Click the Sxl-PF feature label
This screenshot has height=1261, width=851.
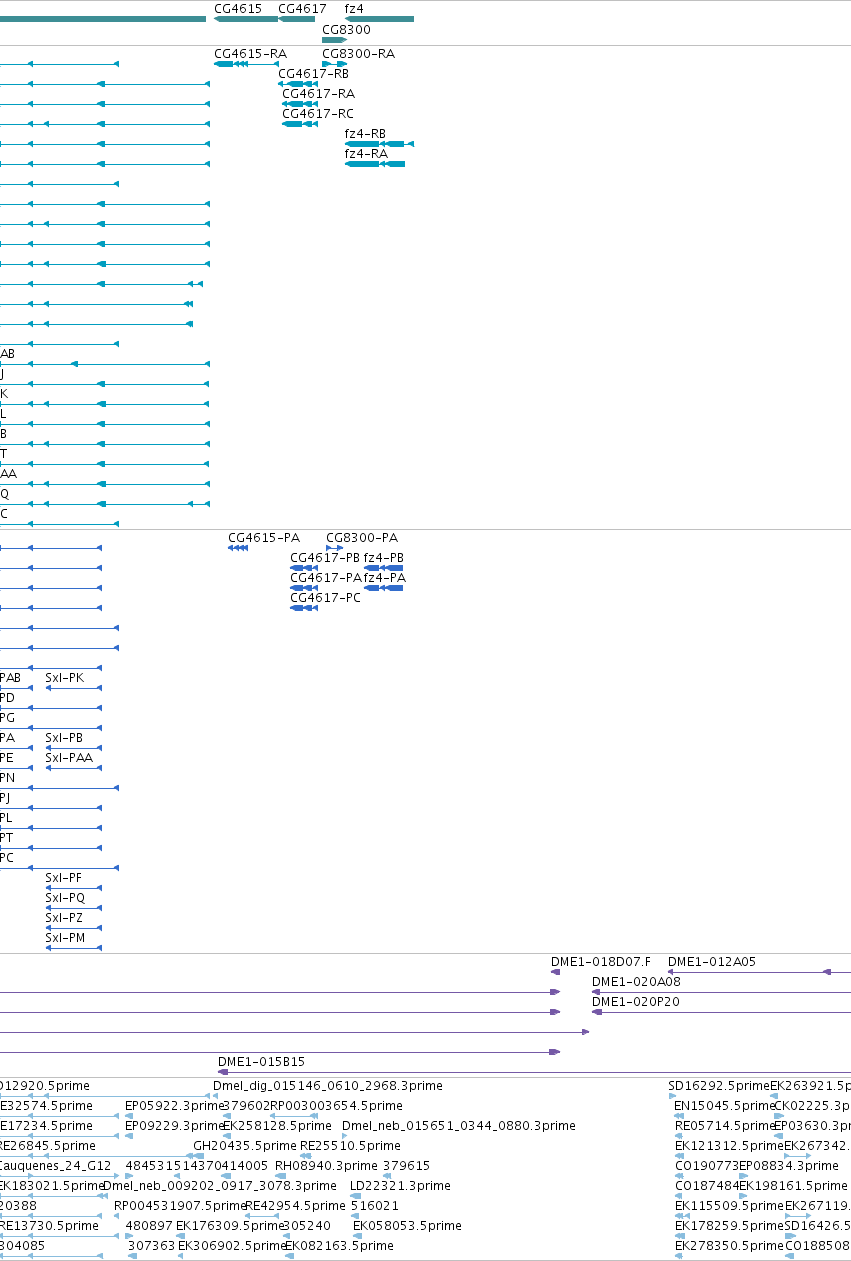click(x=64, y=878)
